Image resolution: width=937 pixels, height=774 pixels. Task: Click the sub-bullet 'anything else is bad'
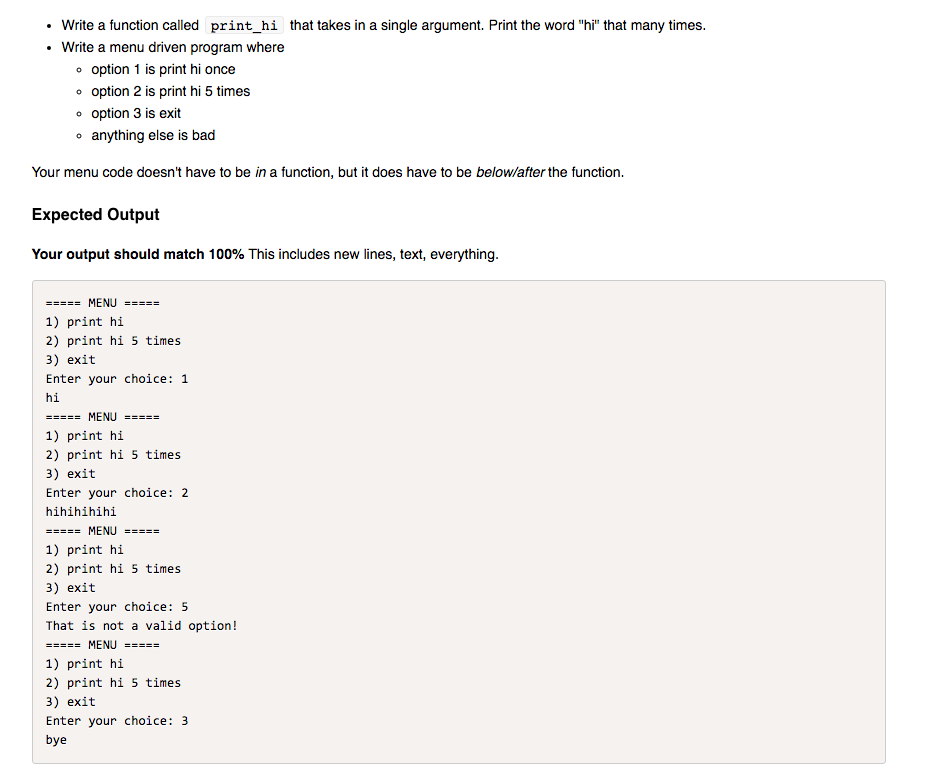[153, 136]
